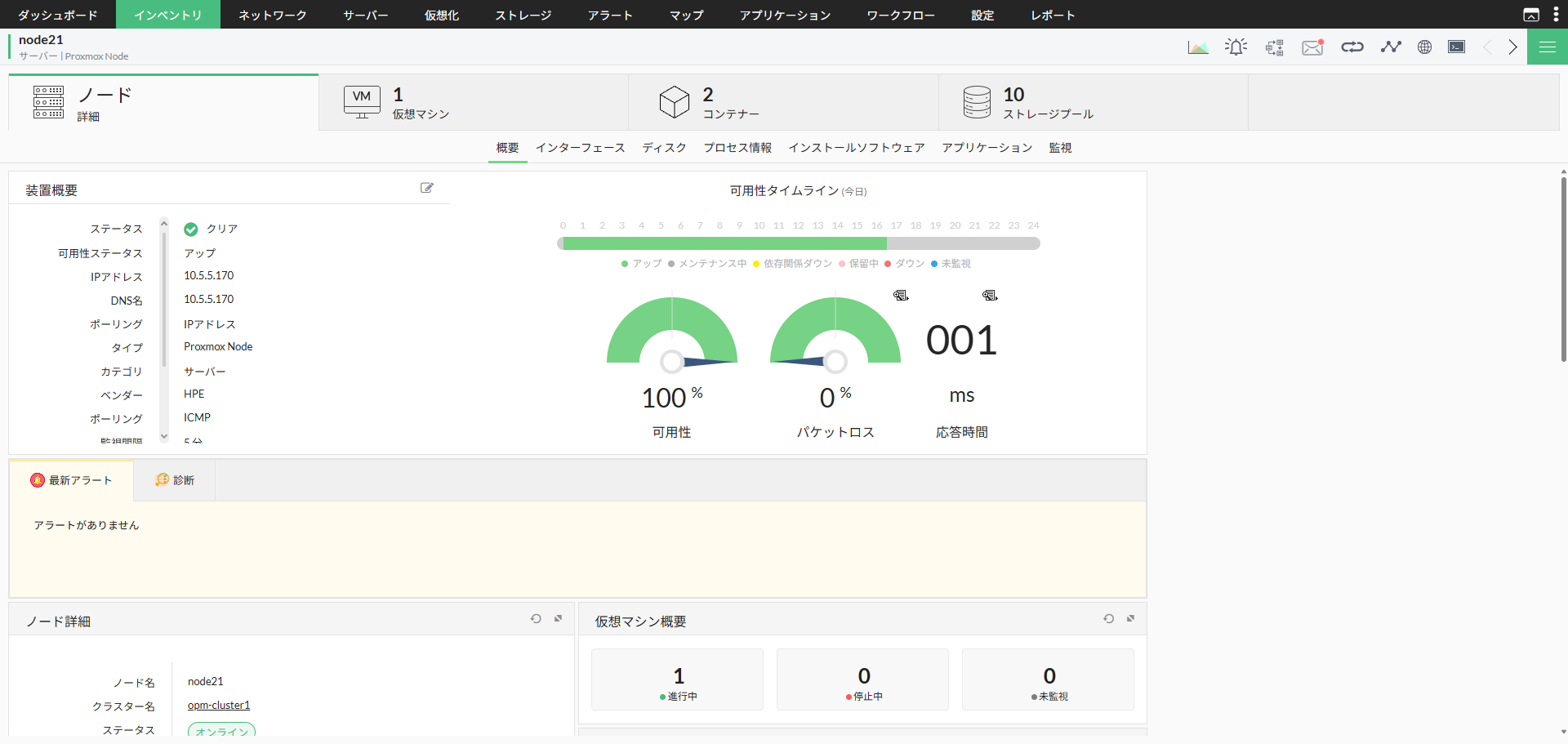The height and width of the screenshot is (744, 1568).
Task: Open the opm-cluster1 link
Action: point(219,705)
